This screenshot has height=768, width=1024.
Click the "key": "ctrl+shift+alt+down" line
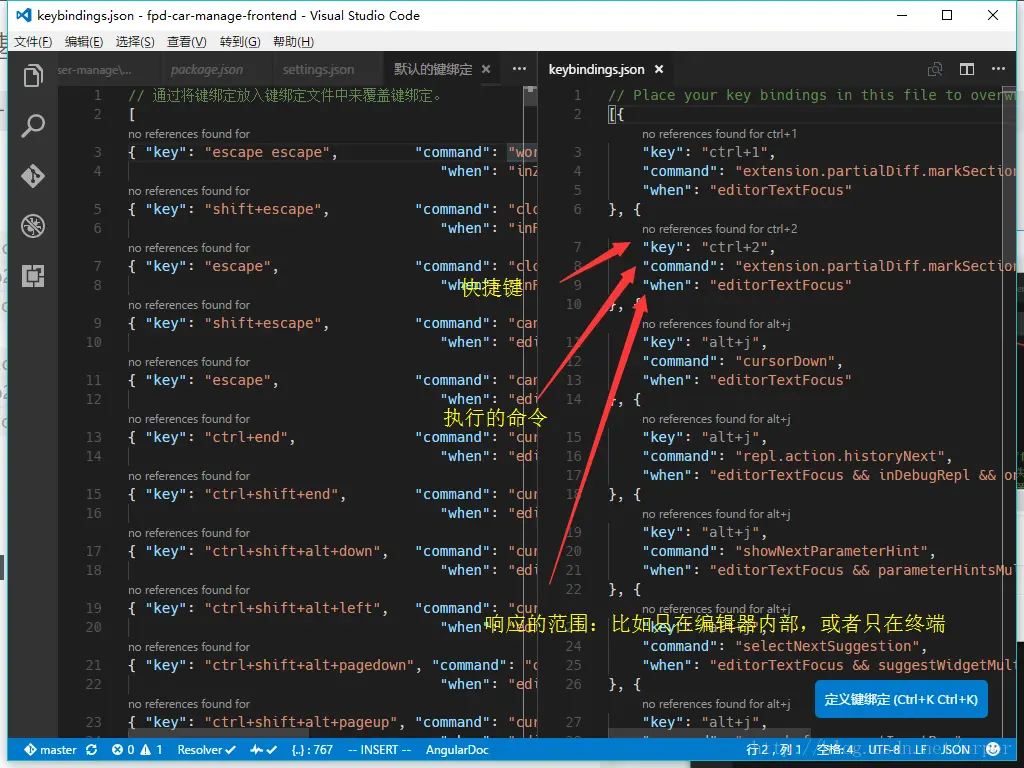pos(258,551)
